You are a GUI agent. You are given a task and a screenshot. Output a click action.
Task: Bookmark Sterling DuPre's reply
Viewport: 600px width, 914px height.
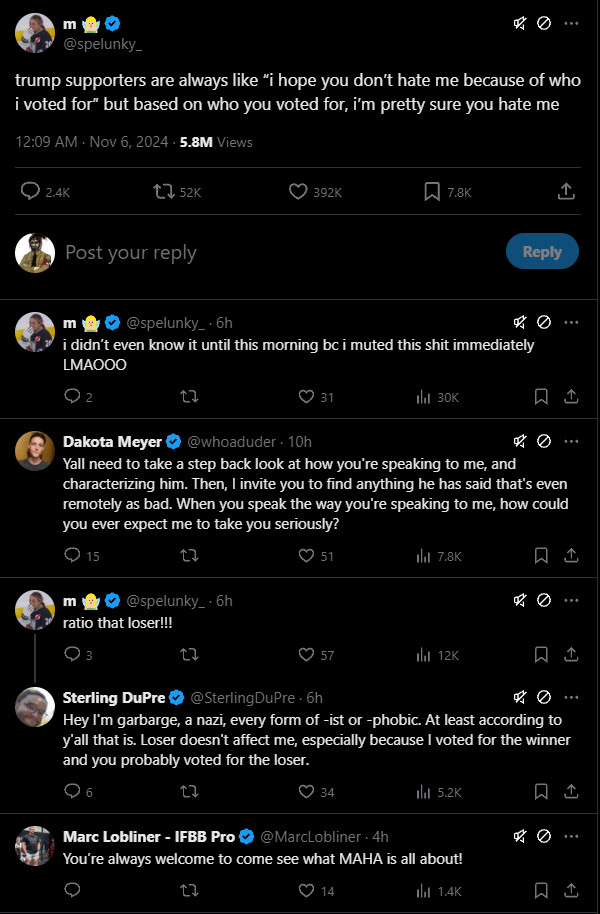541,791
